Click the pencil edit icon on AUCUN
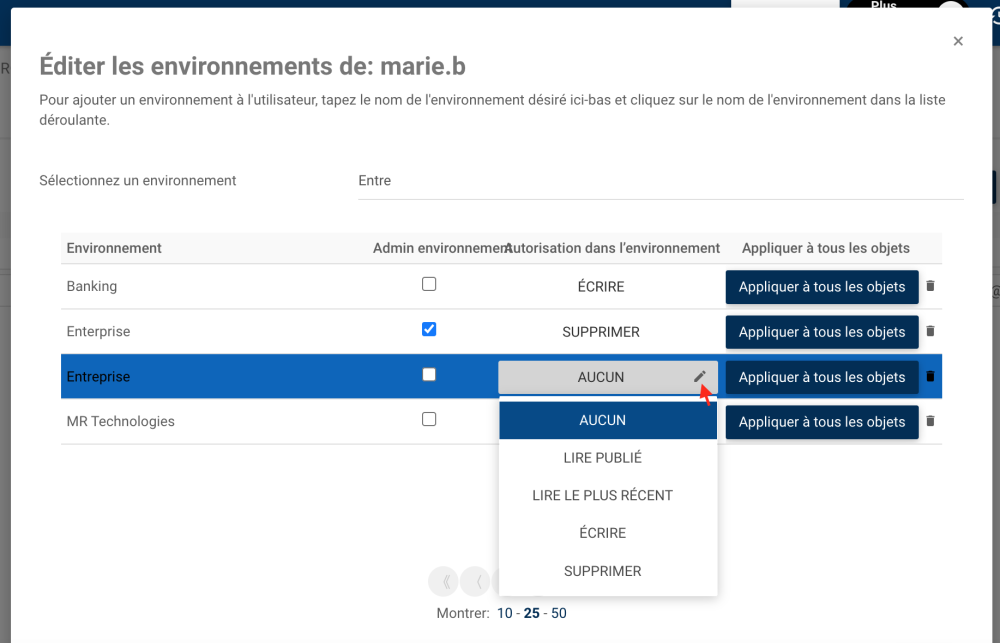This screenshot has width=1000, height=643. point(700,377)
